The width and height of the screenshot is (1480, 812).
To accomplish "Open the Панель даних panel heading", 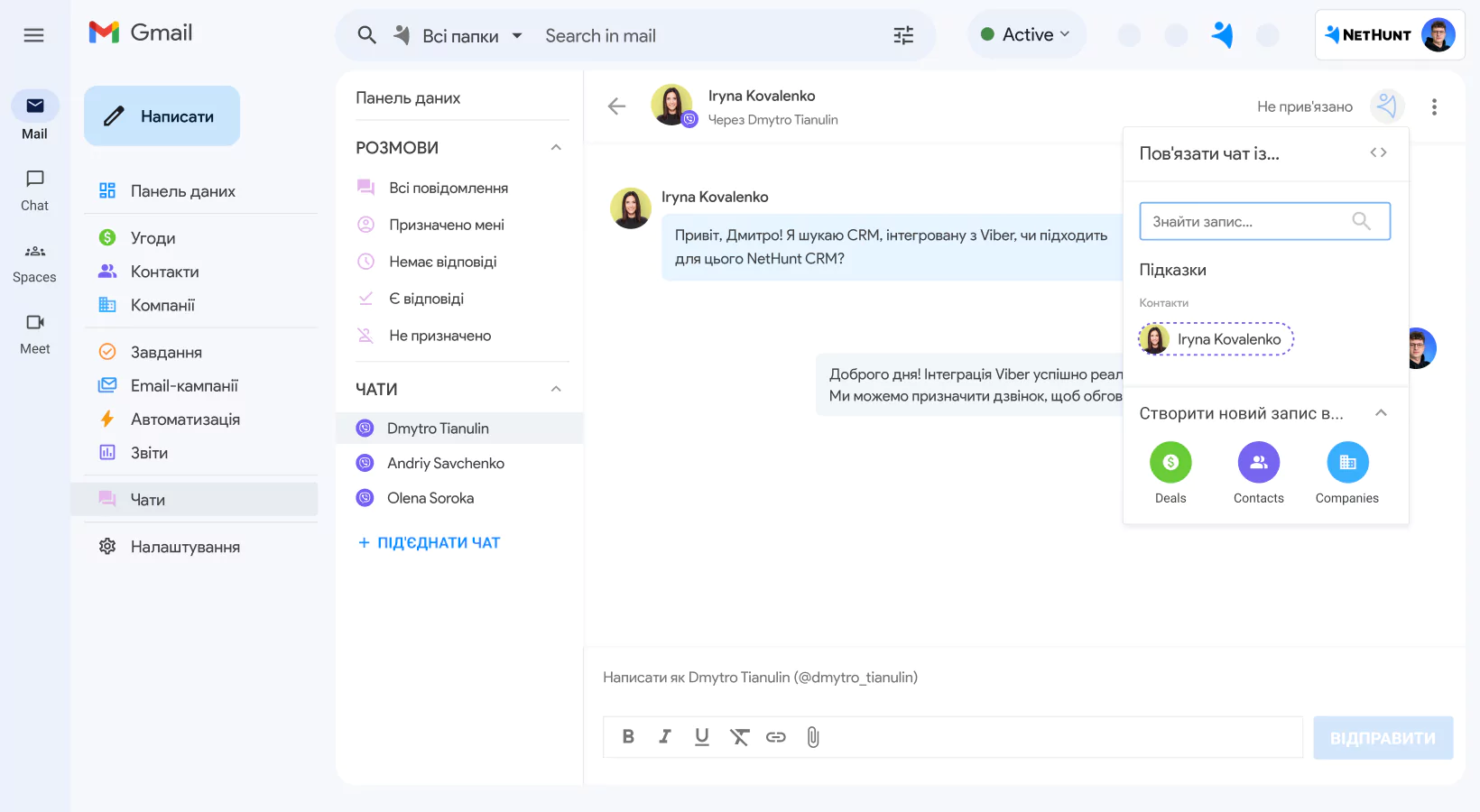I will [x=408, y=97].
